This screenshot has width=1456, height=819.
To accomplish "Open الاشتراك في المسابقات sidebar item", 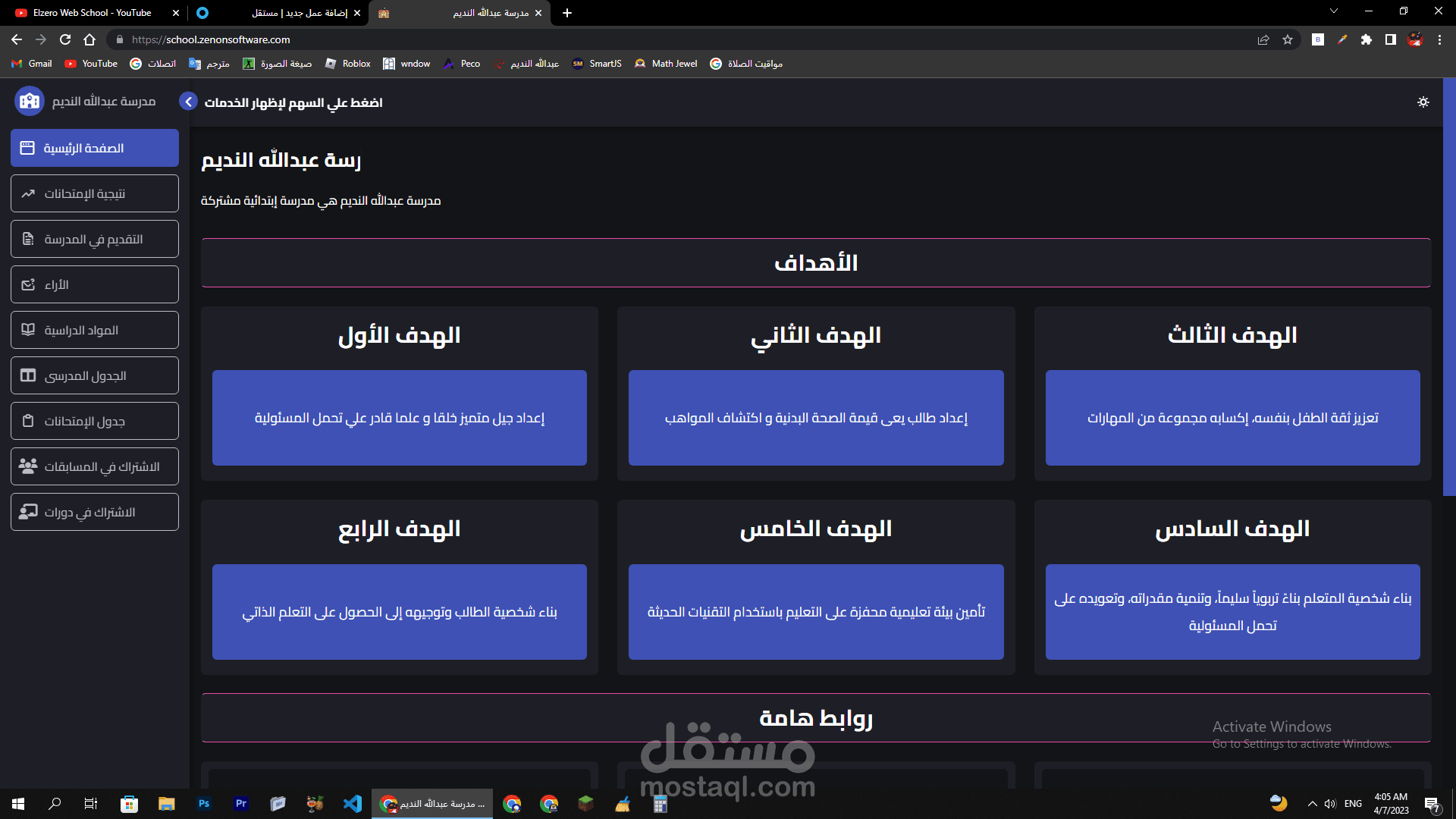I will [95, 466].
